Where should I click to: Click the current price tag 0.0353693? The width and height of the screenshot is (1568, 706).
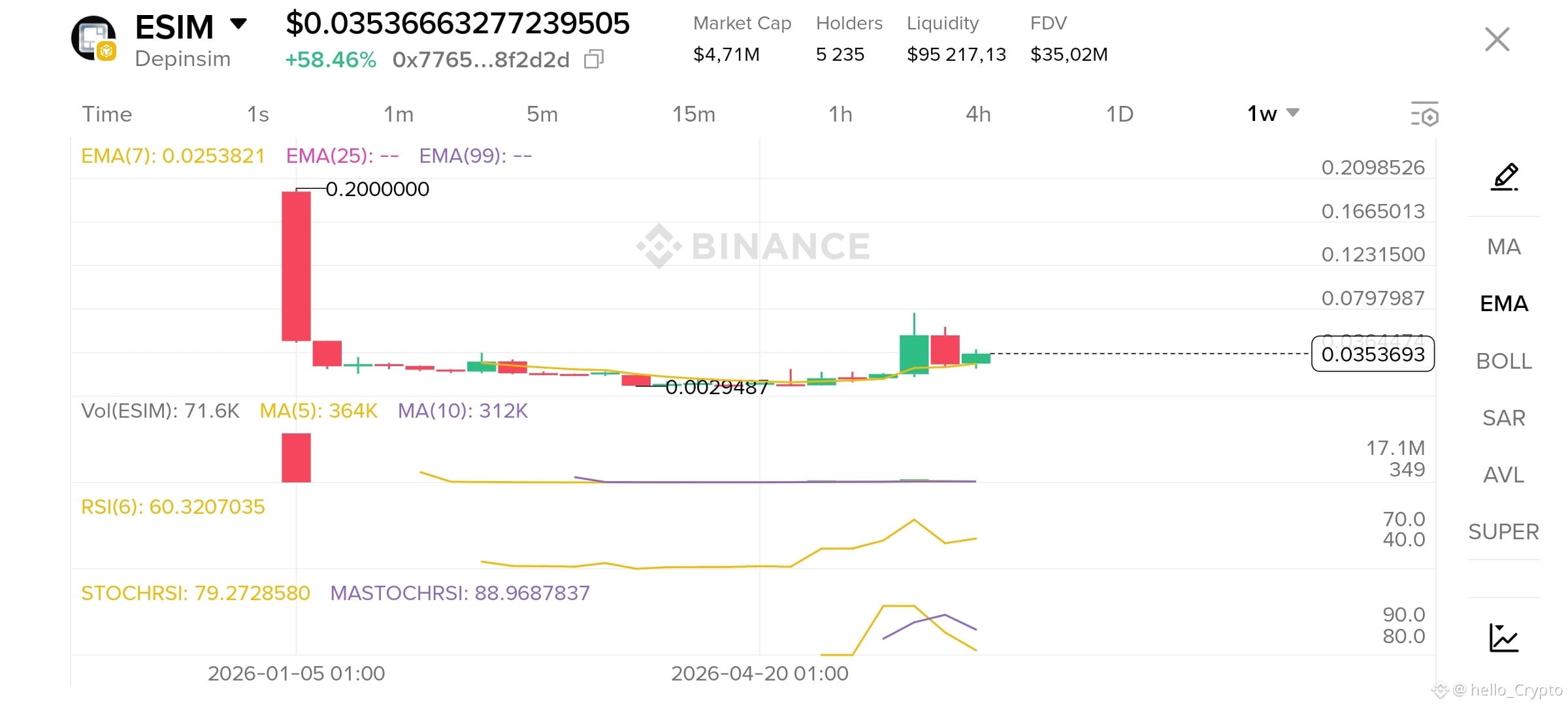point(1373,354)
